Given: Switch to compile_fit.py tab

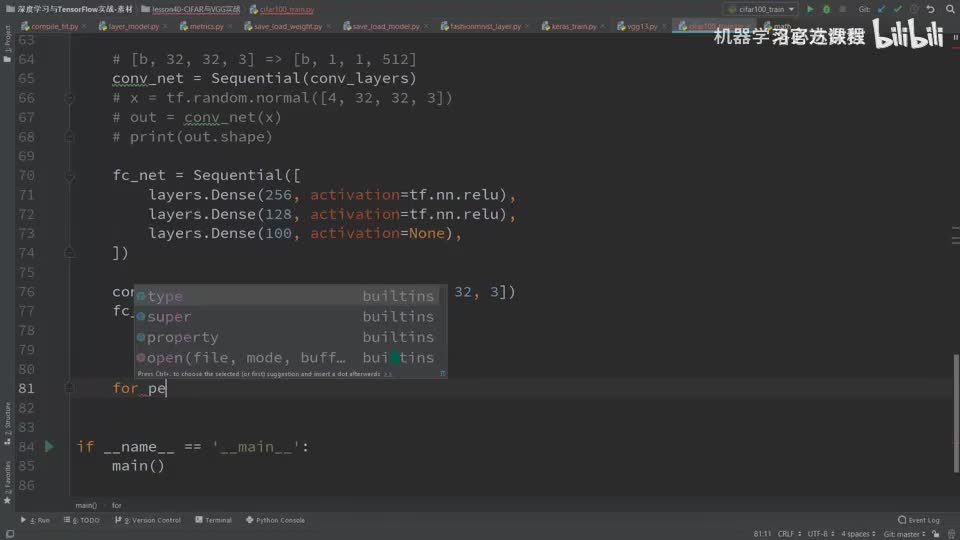Looking at the screenshot, I should click(49, 26).
